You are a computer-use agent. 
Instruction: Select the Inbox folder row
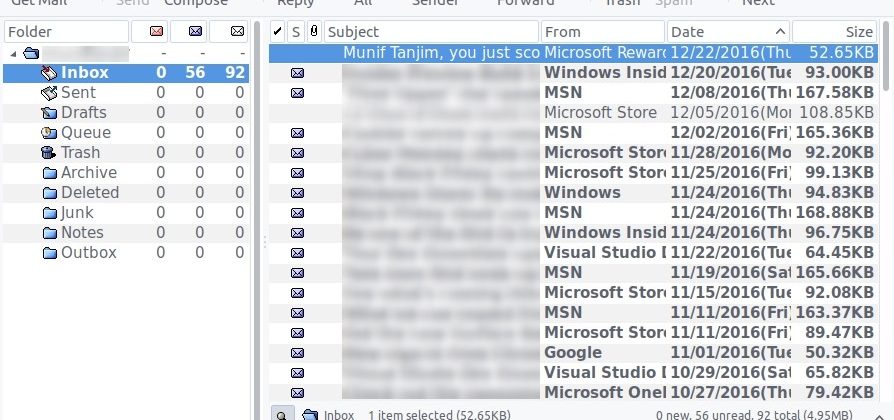point(126,73)
